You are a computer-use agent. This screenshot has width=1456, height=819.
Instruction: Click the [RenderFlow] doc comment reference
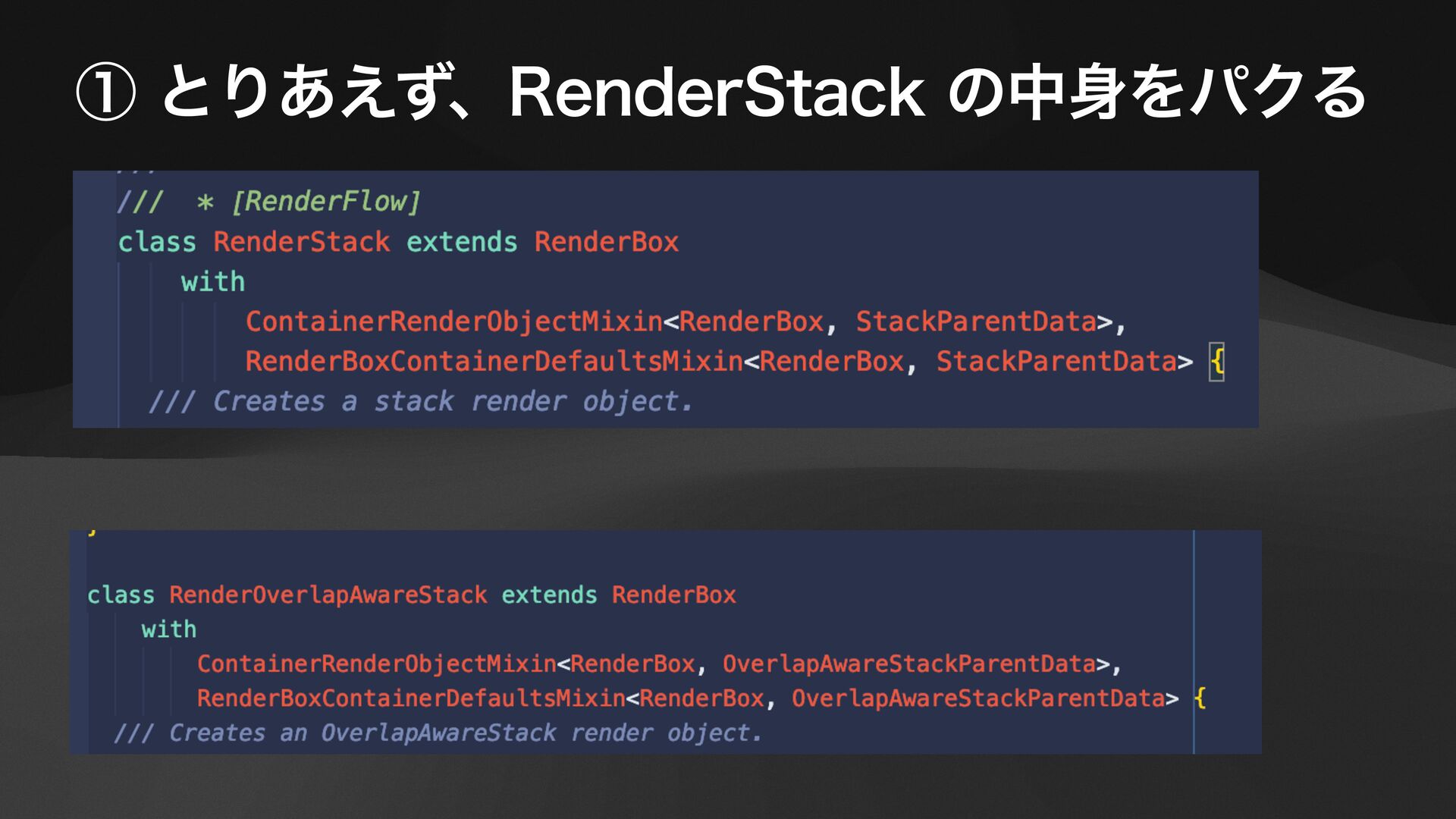(325, 202)
